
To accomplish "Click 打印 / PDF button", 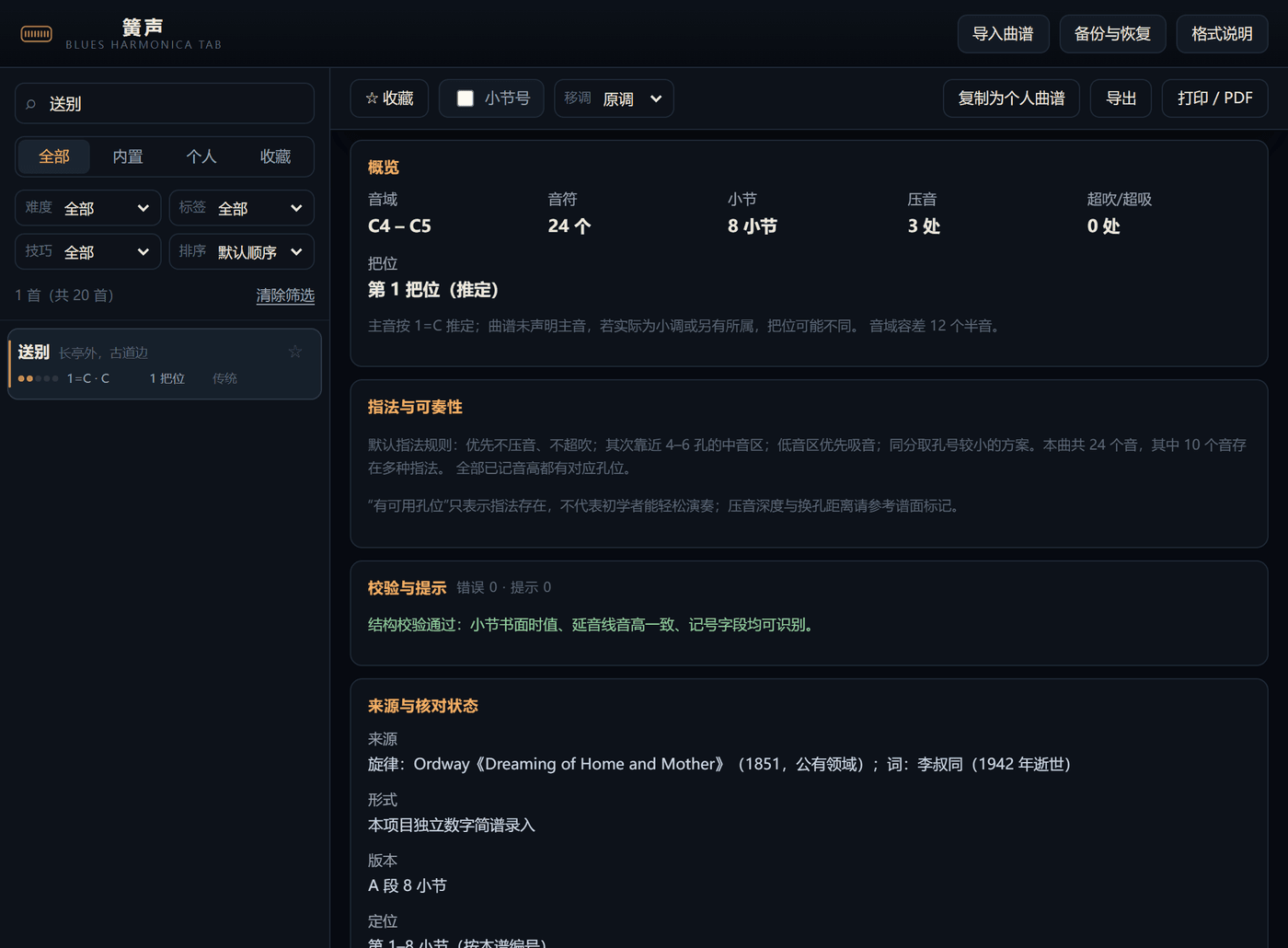I will 1214,98.
